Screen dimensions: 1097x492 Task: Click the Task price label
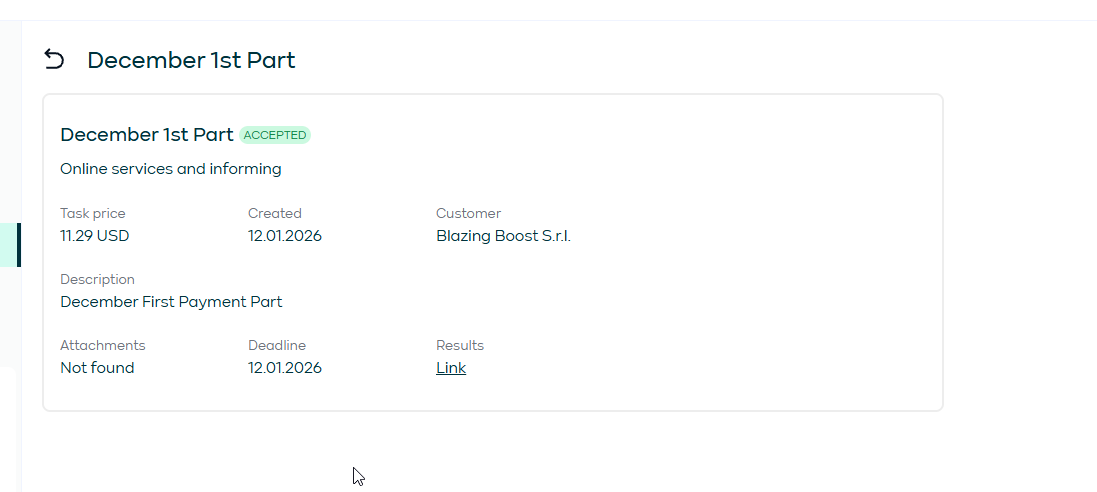[x=93, y=213]
